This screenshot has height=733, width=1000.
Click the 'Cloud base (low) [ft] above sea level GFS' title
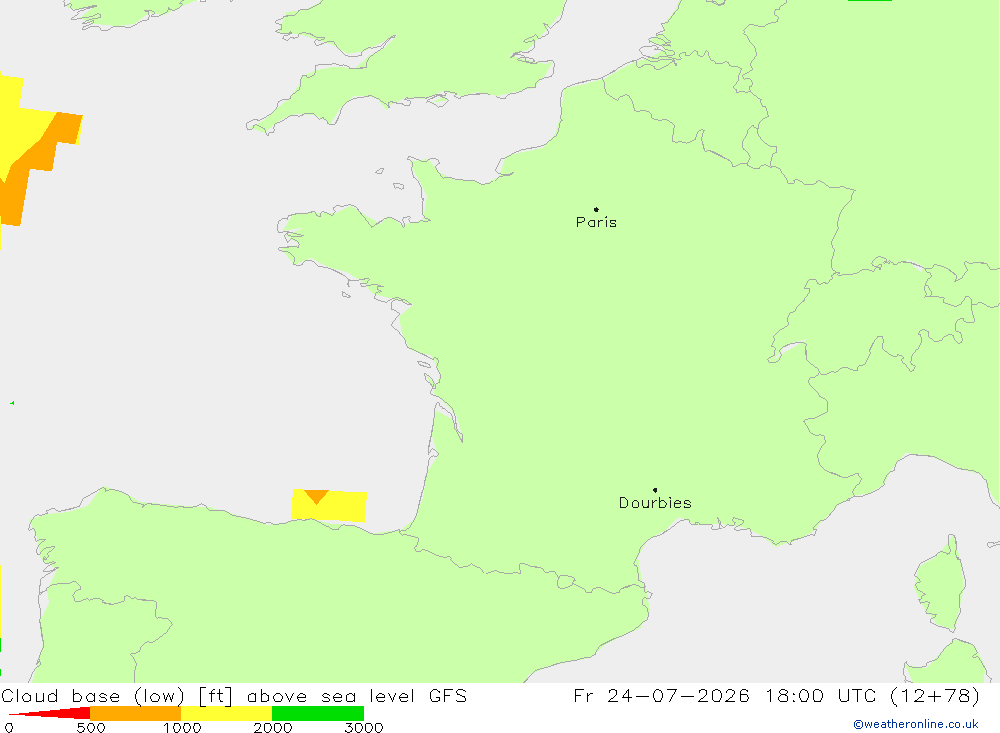[234, 696]
